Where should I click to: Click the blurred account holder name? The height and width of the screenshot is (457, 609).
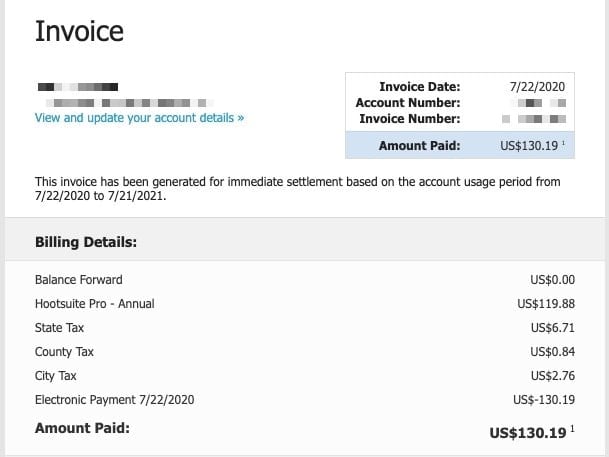78,87
